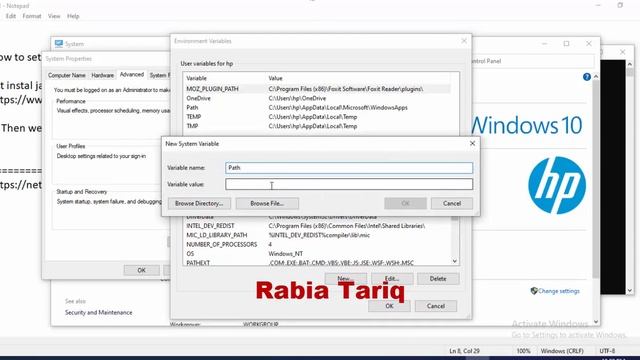The height and width of the screenshot is (360, 640).
Task: Click Browse File button
Action: [267, 203]
